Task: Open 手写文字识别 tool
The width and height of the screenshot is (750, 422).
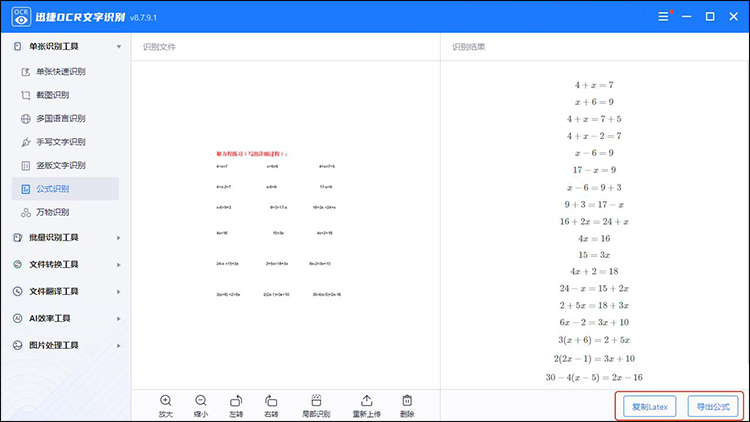Action: click(61, 142)
